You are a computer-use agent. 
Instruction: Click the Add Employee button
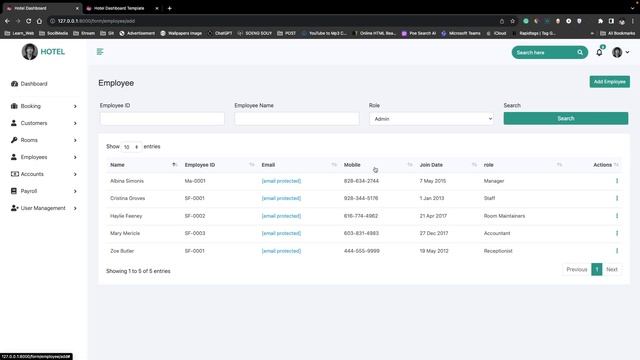click(609, 82)
